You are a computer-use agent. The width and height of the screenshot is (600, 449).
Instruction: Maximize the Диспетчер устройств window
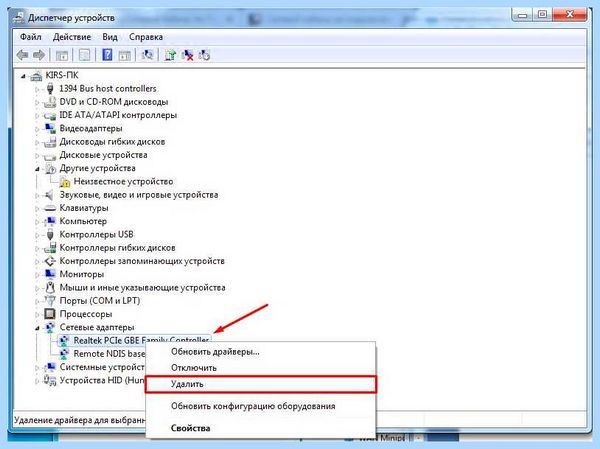click(542, 15)
